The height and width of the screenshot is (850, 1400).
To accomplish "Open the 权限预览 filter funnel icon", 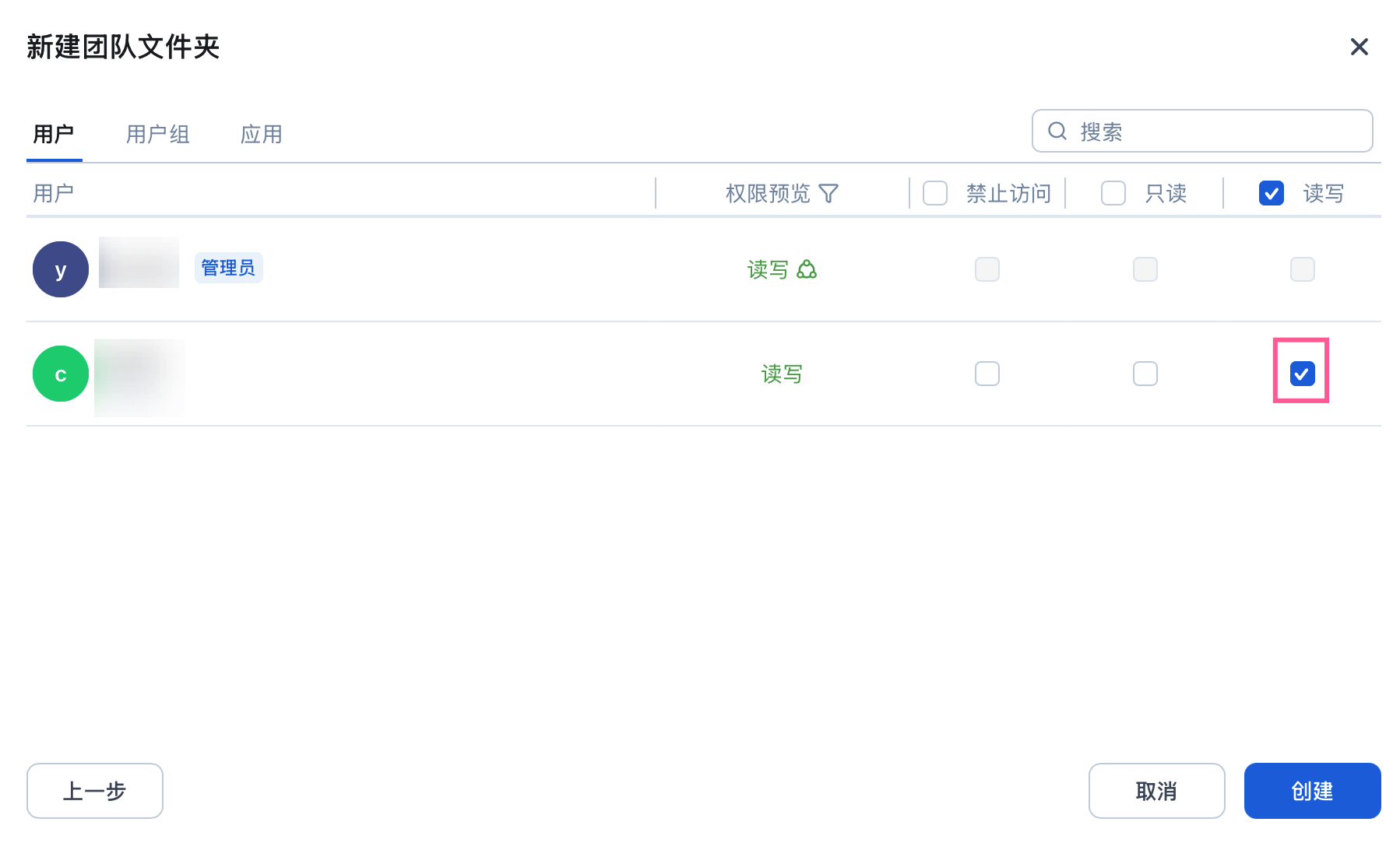I will coord(828,193).
